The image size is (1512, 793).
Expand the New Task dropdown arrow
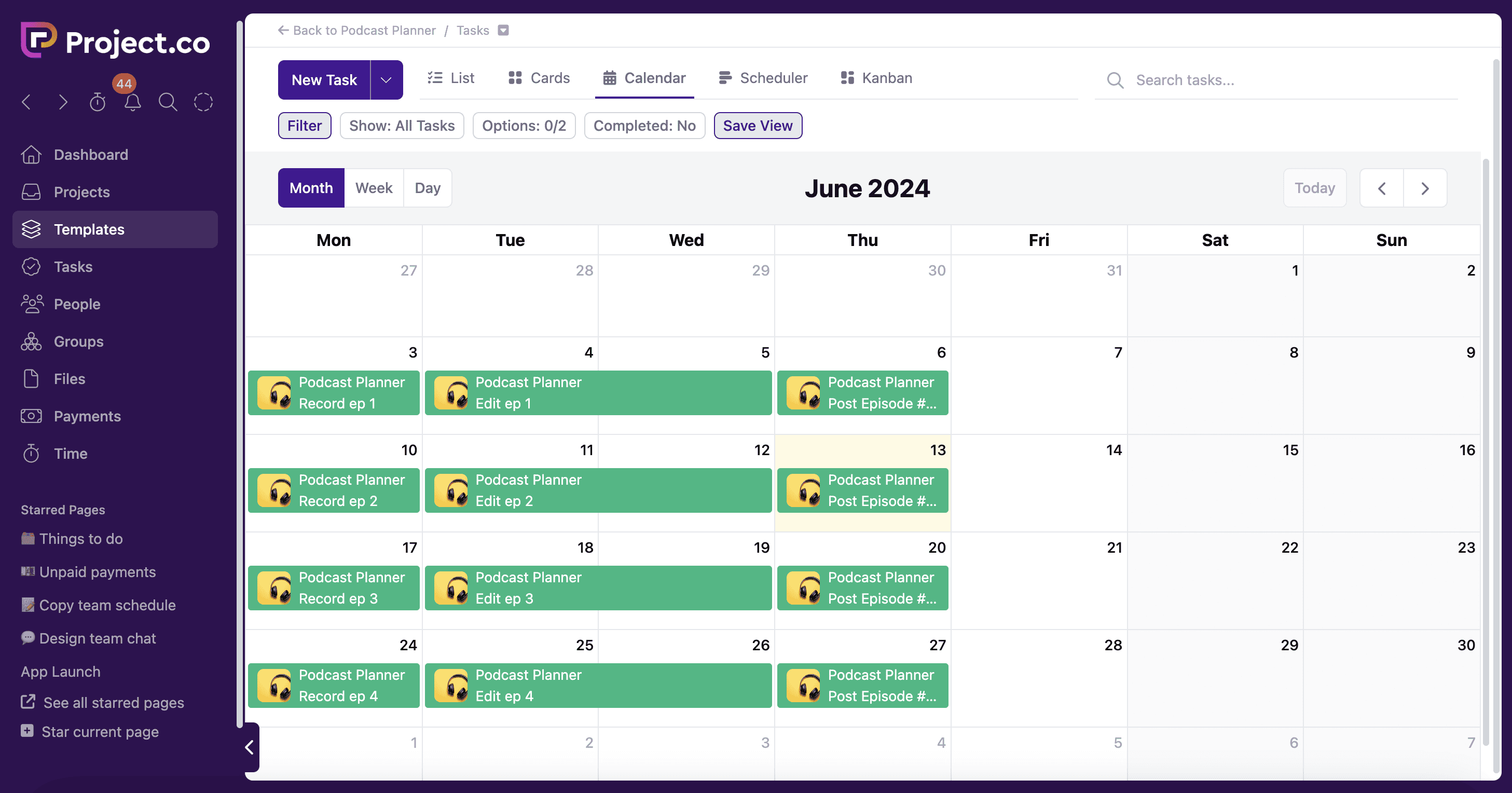pos(386,80)
